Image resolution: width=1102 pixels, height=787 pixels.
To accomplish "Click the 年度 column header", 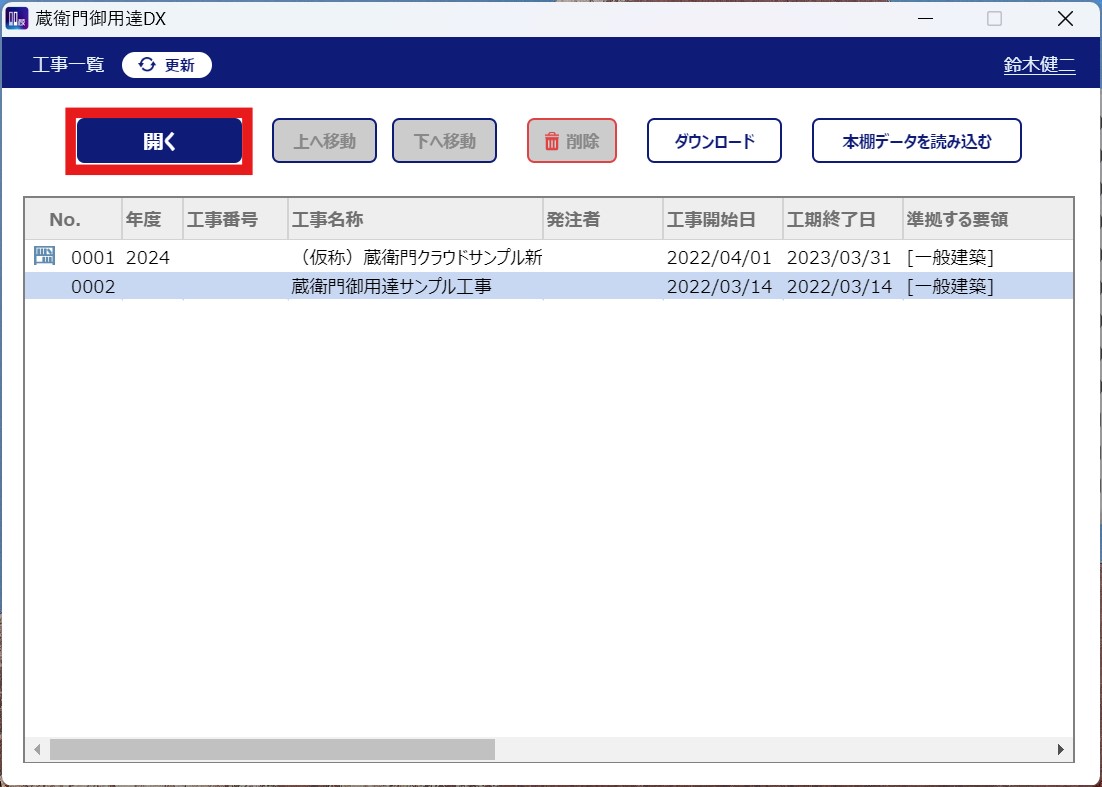I will (x=153, y=219).
